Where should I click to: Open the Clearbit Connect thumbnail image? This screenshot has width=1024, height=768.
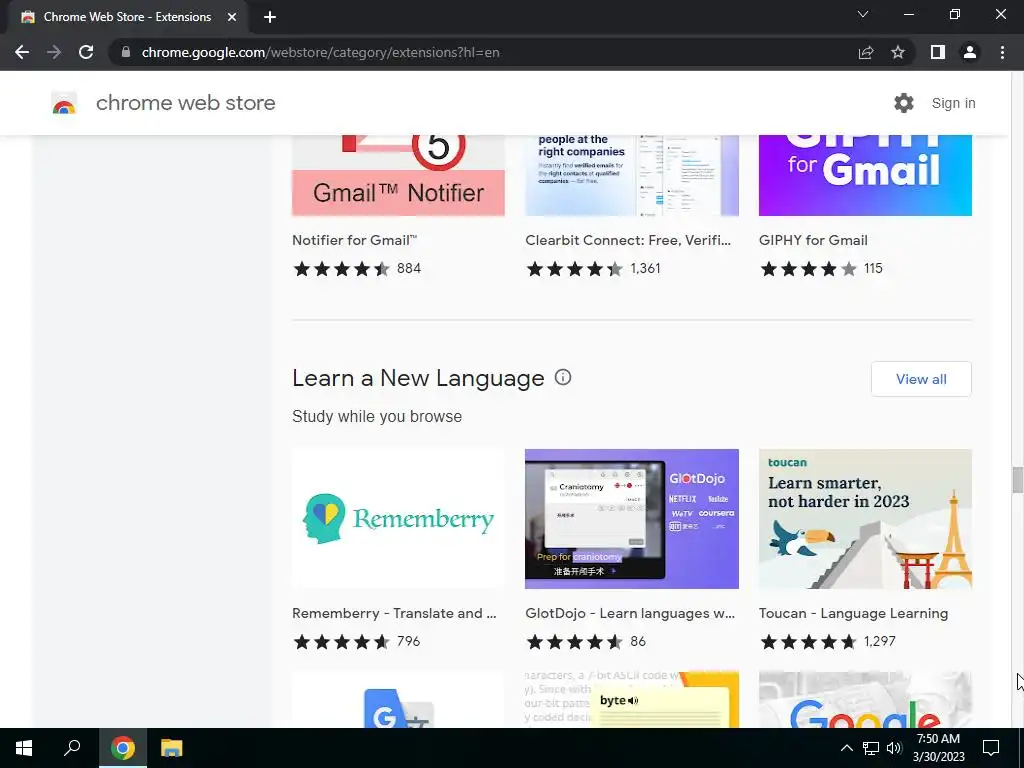632,175
